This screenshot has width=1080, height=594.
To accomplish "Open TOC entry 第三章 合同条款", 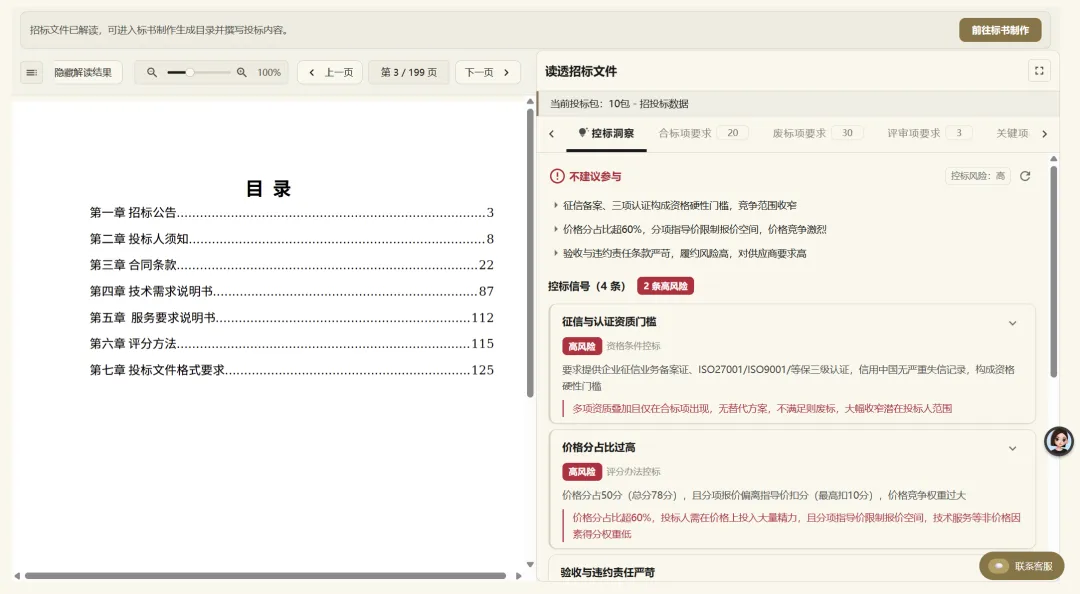I will (x=291, y=265).
